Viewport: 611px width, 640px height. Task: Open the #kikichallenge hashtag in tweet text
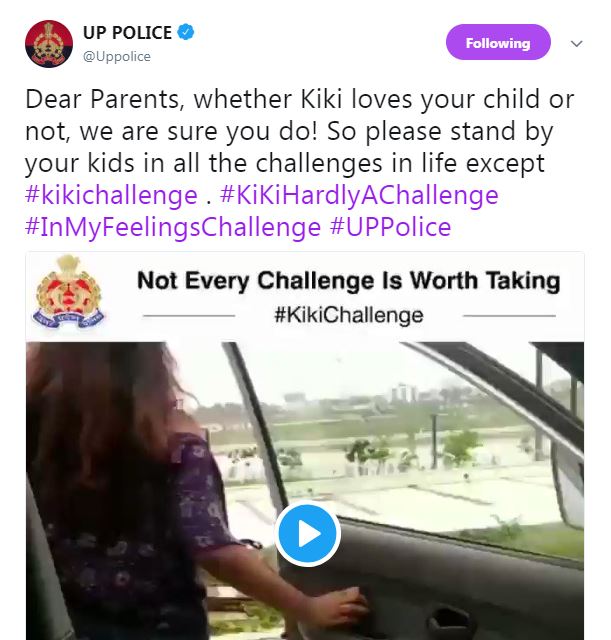[111, 194]
